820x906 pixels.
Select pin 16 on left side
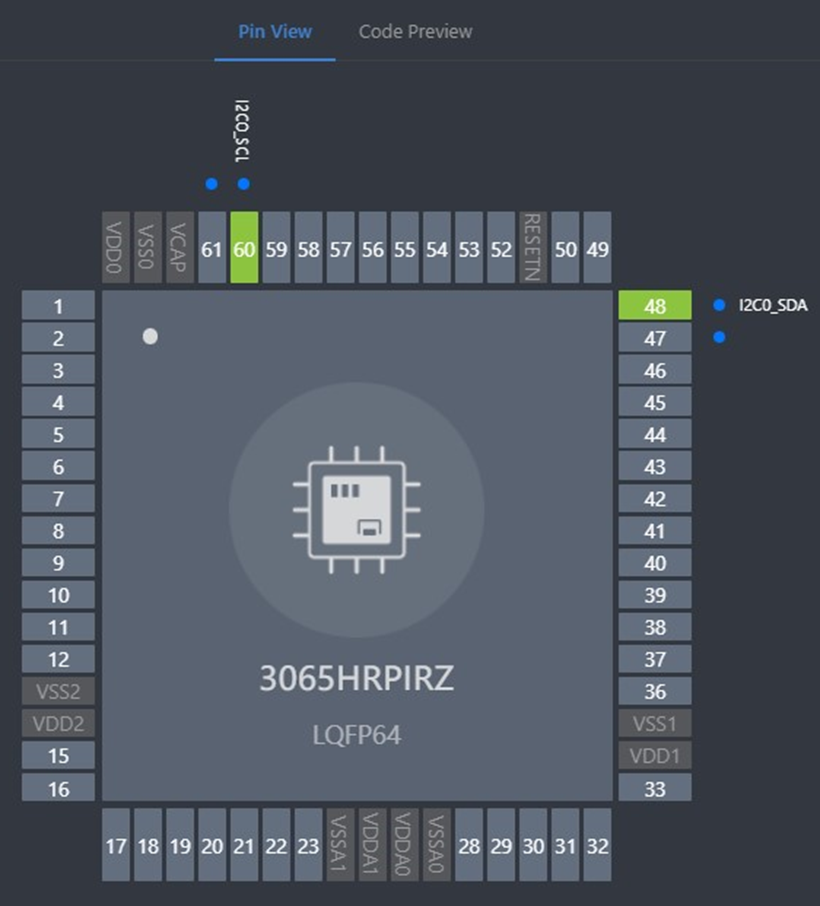point(59,789)
